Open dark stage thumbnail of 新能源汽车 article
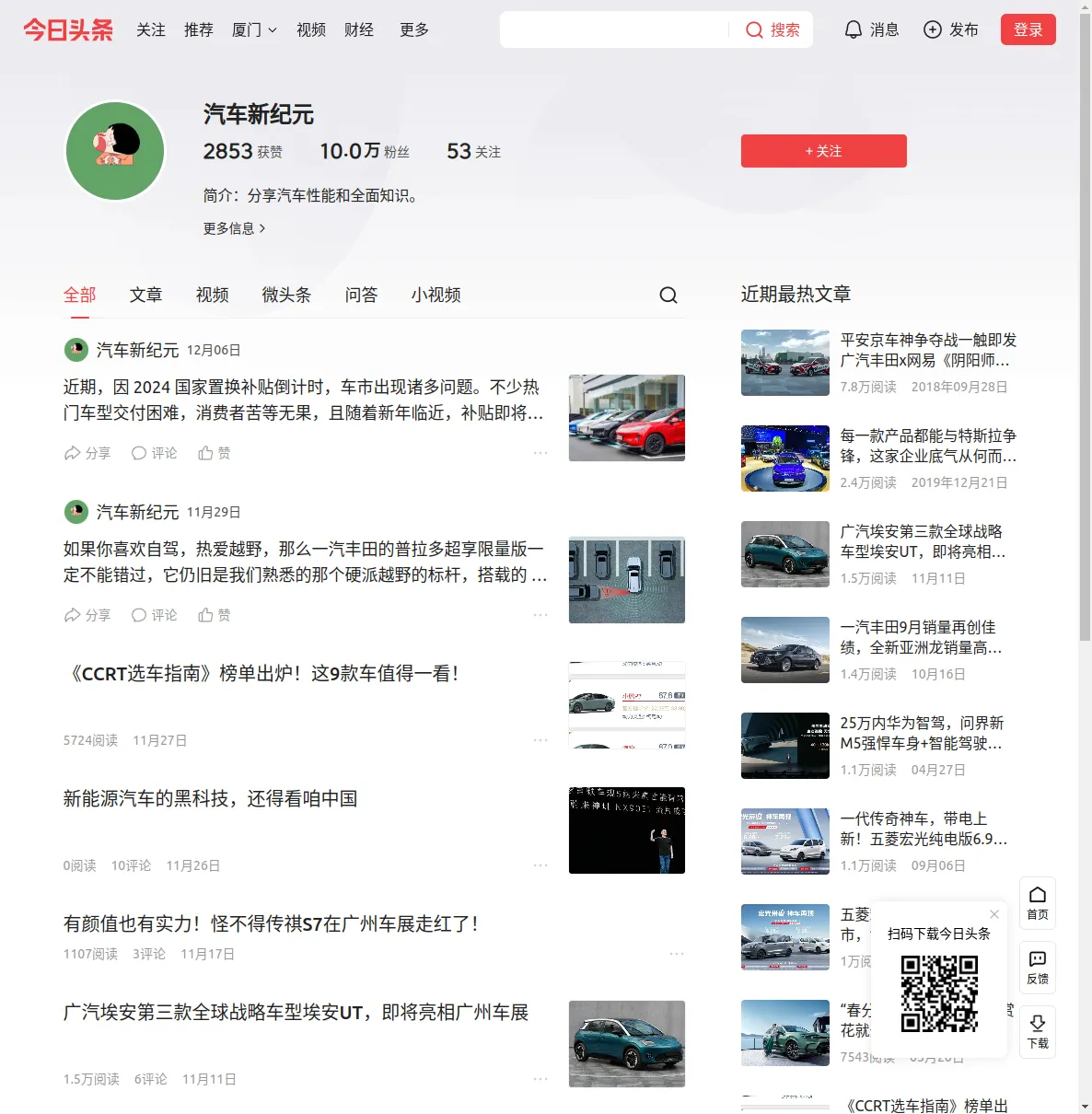Image resolution: width=1092 pixels, height=1114 pixels. coord(627,830)
